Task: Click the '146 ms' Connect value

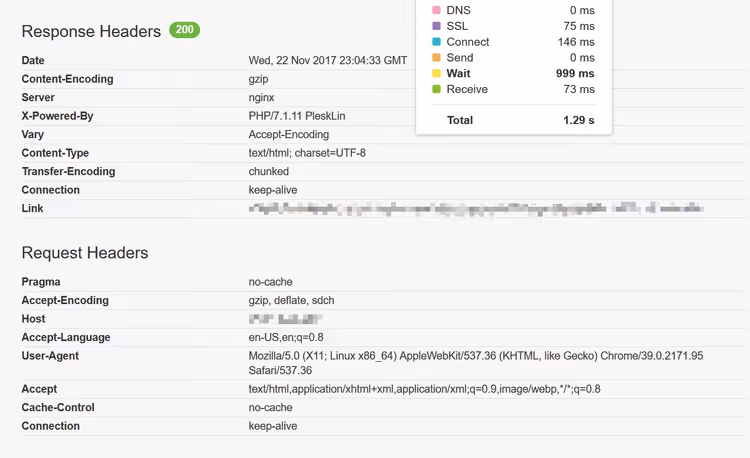Action: pyautogui.click(x=576, y=42)
